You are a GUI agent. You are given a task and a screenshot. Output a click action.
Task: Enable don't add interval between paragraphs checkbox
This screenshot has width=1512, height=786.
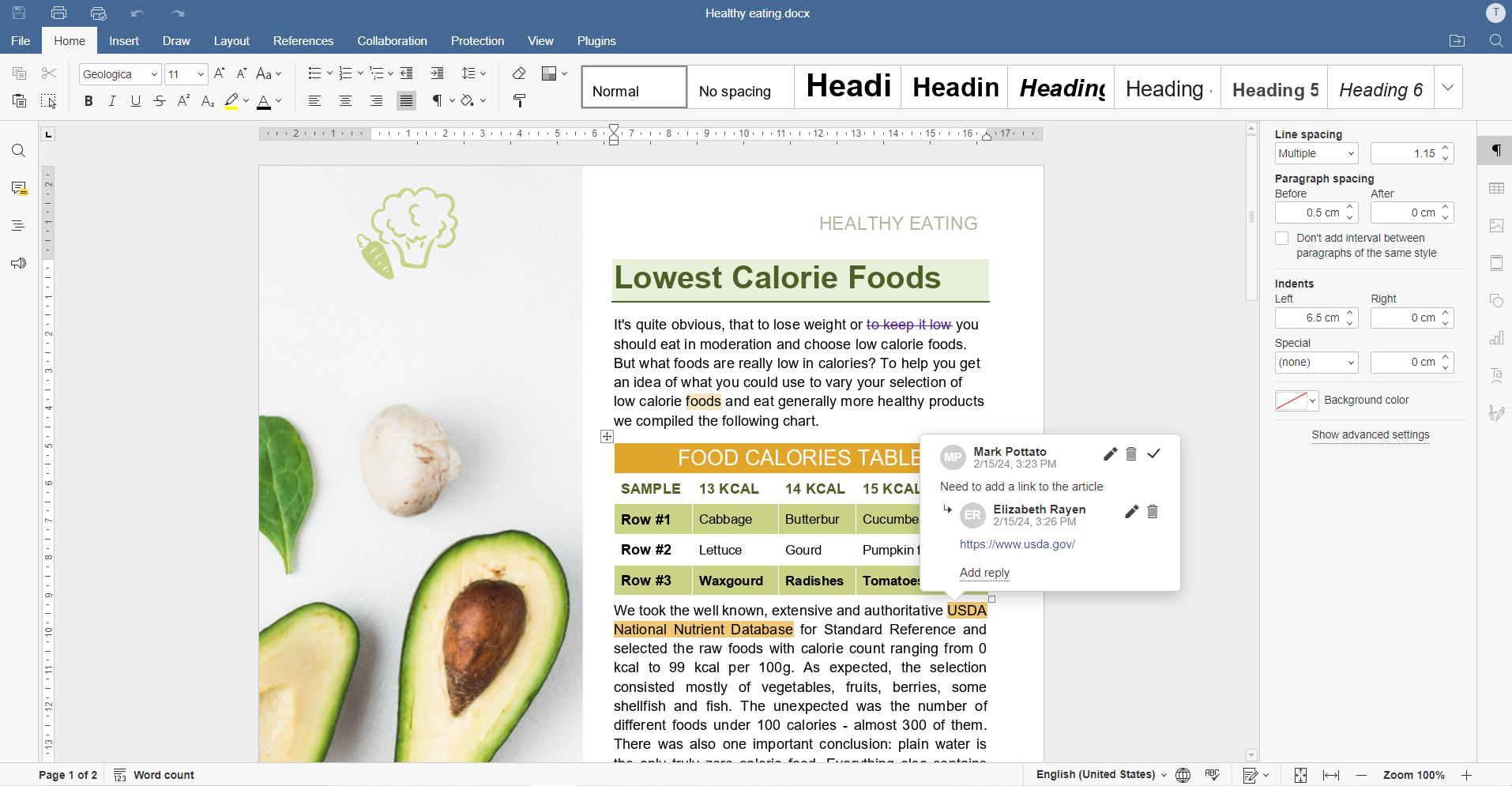[x=1282, y=238]
